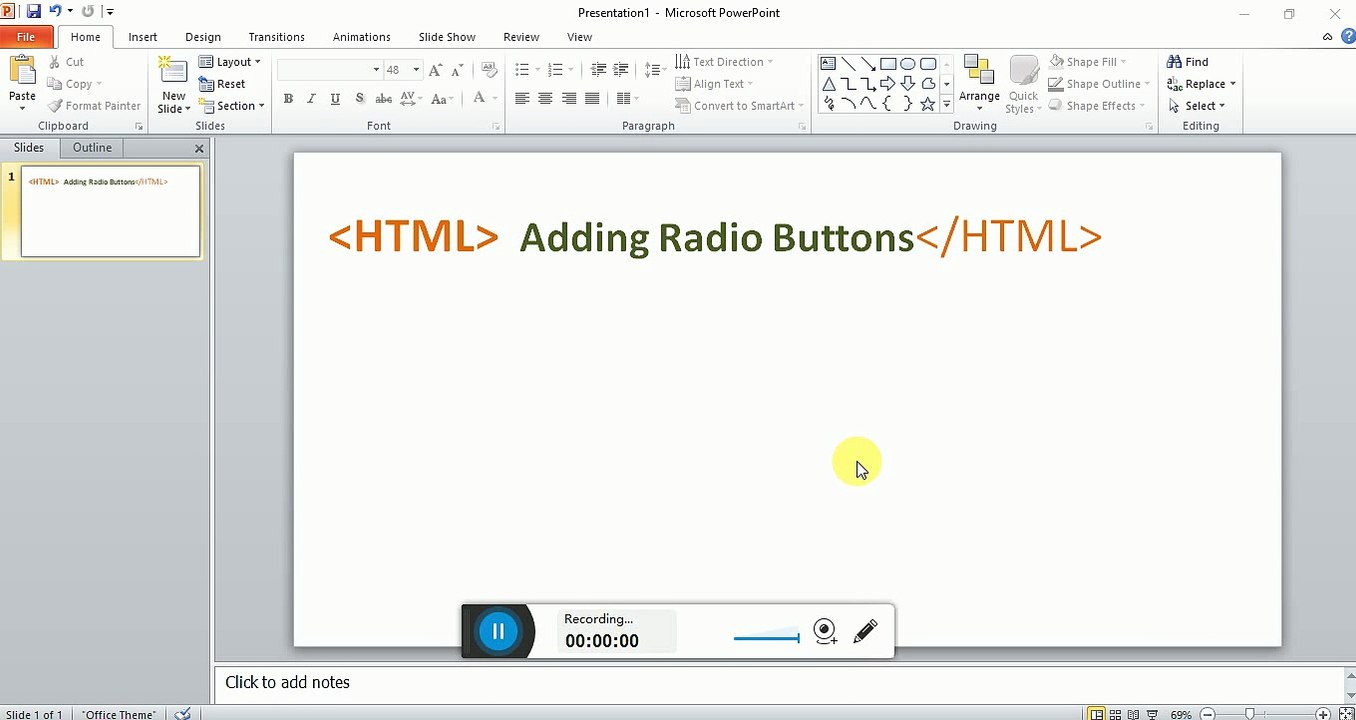This screenshot has height=720, width=1356.
Task: Select the Oval shape
Action: pos(908,64)
